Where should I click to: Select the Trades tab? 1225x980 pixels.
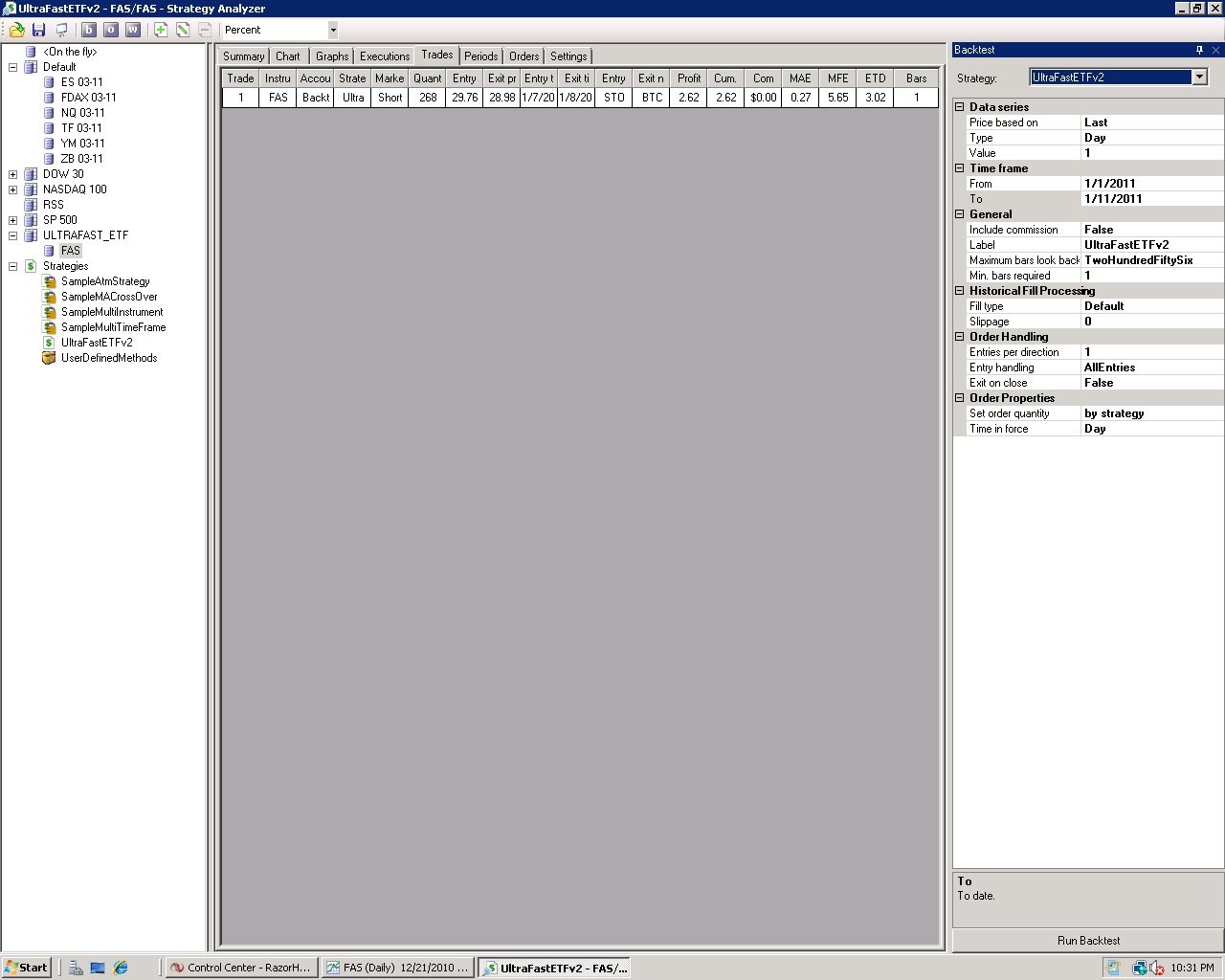(437, 56)
